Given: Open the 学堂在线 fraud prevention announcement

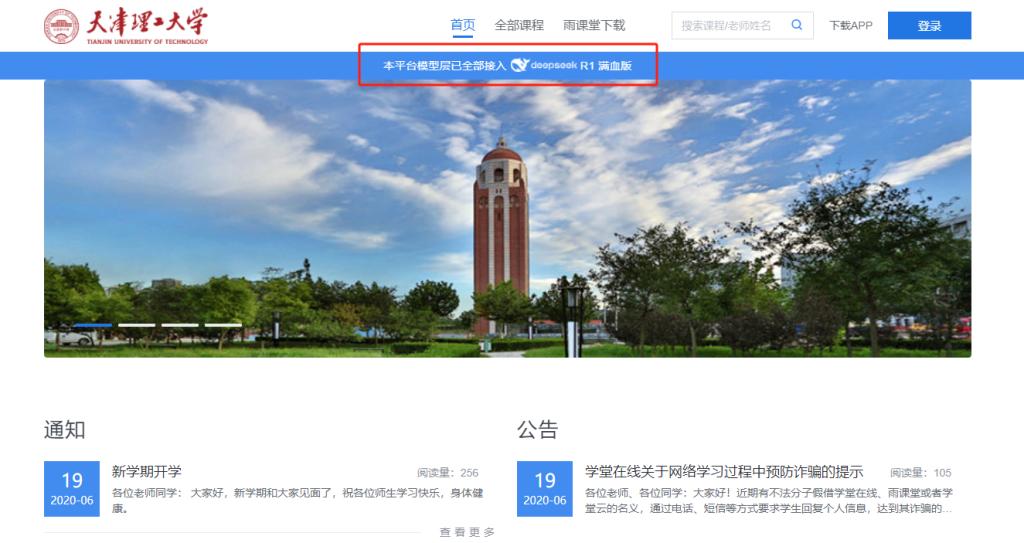Looking at the screenshot, I should coord(723,472).
